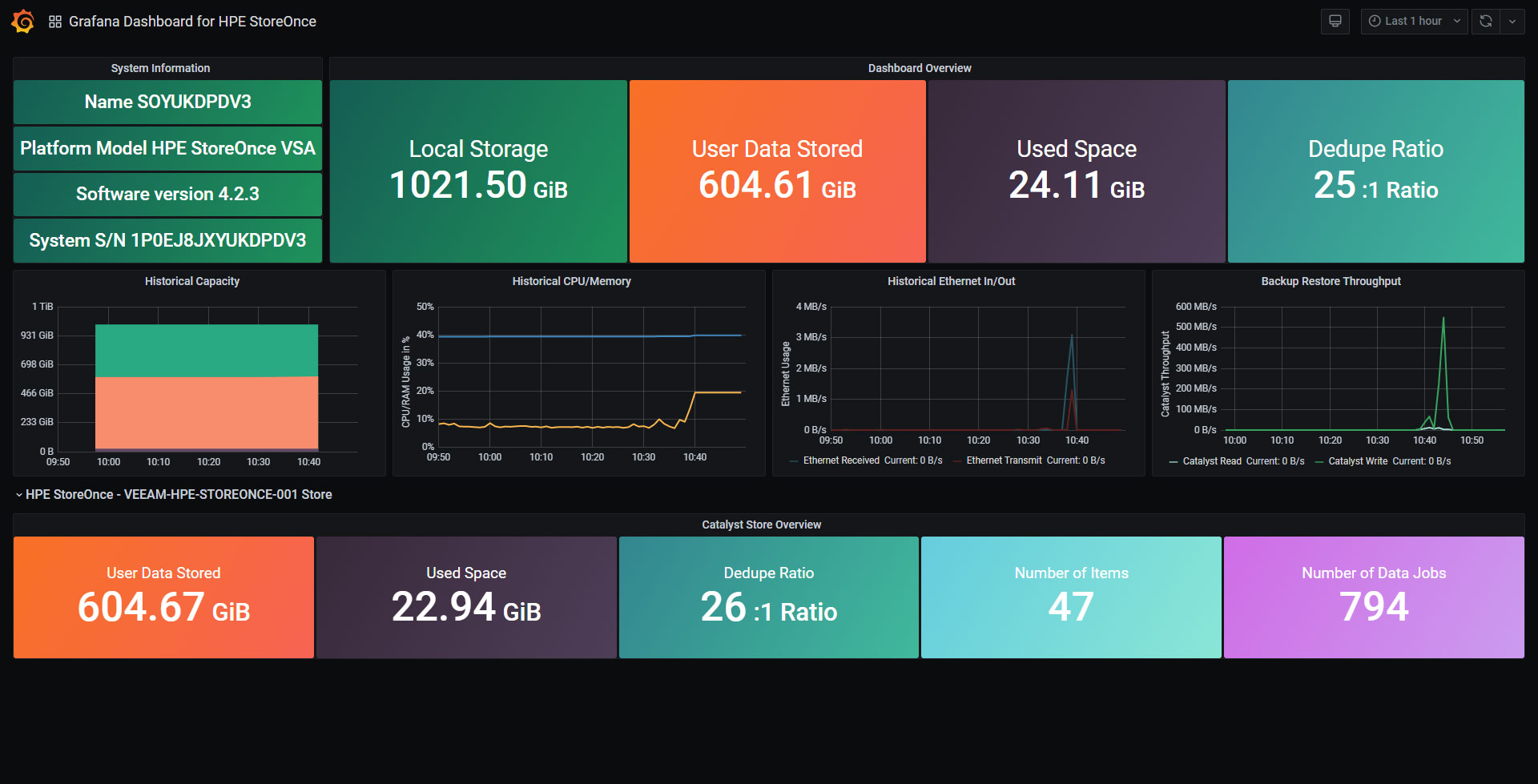Click the Used Space 24.11 GiB stat
1538x784 pixels.
tap(1077, 171)
